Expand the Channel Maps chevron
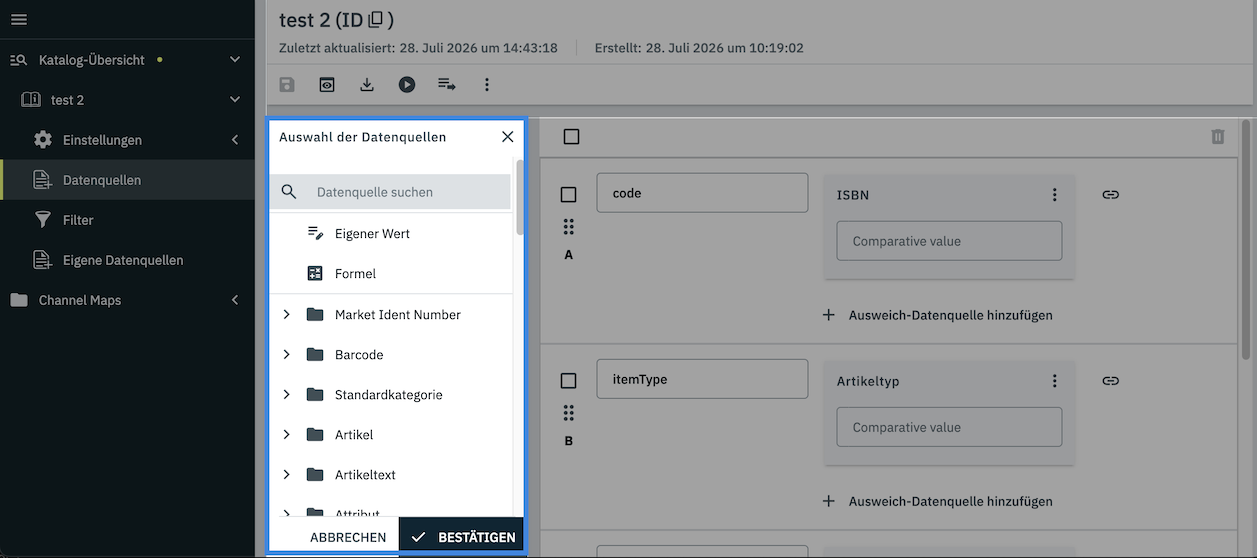 point(235,300)
